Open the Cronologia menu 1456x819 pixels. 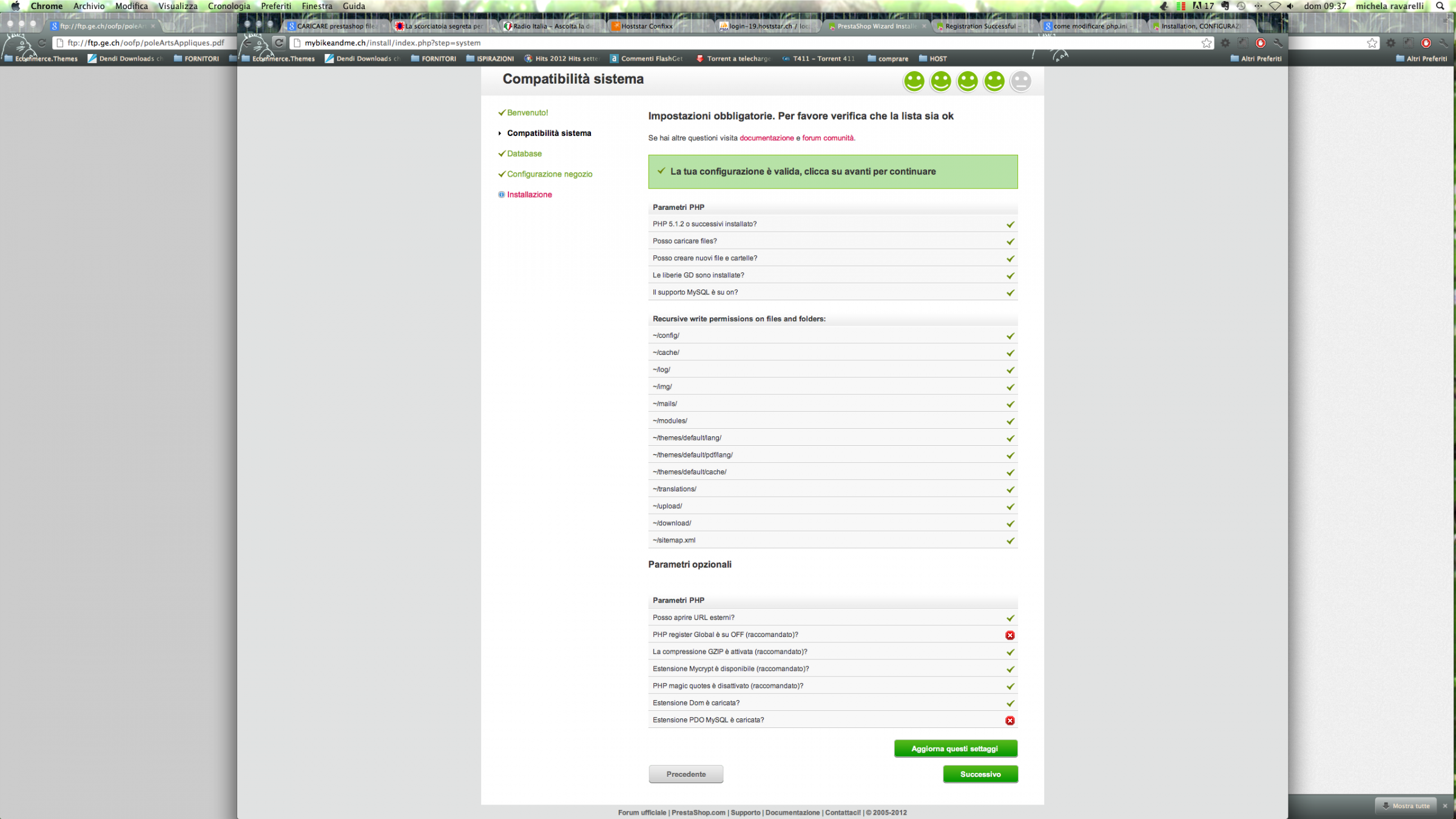click(229, 6)
